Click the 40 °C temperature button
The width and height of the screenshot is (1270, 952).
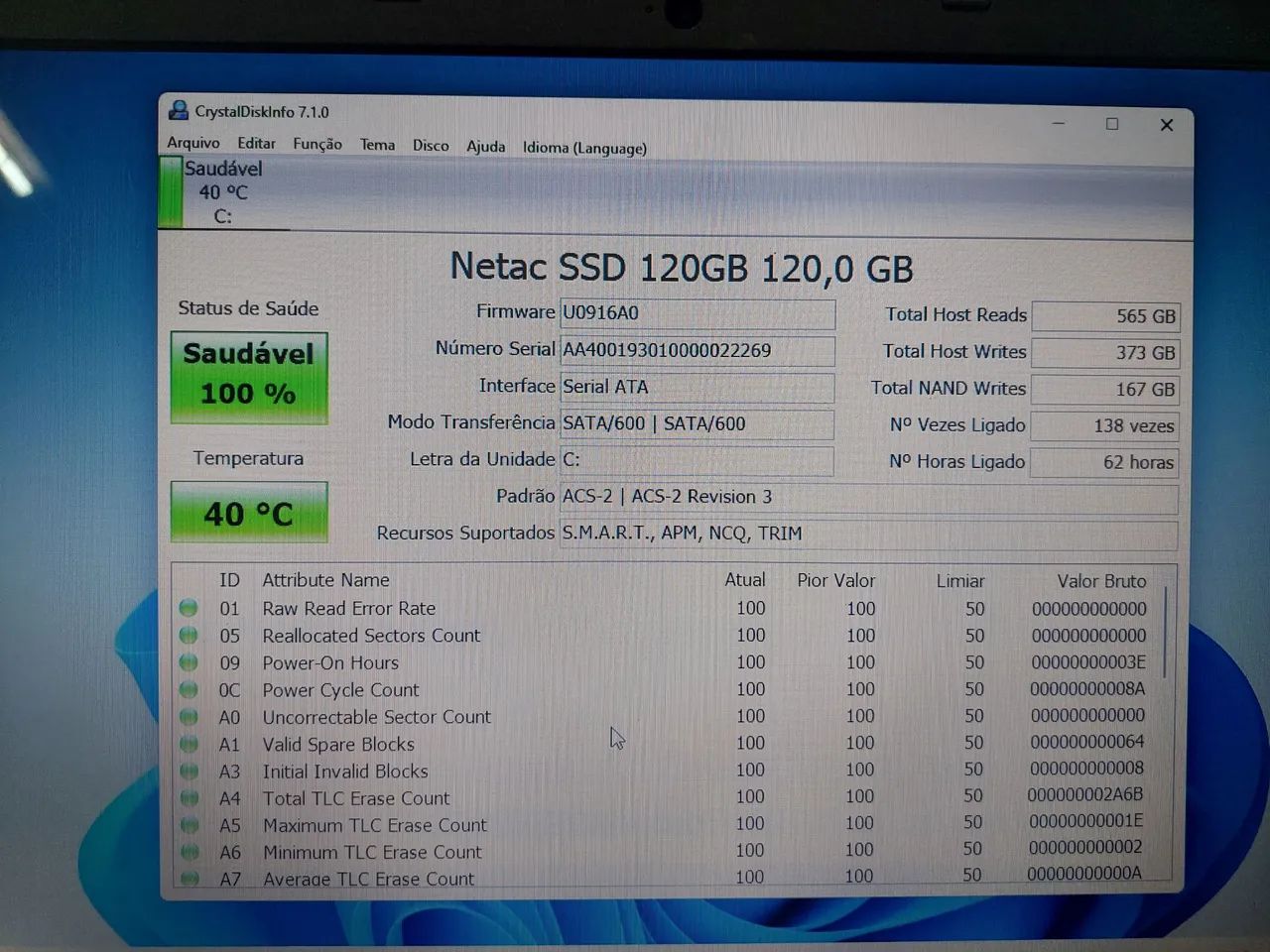(x=249, y=512)
